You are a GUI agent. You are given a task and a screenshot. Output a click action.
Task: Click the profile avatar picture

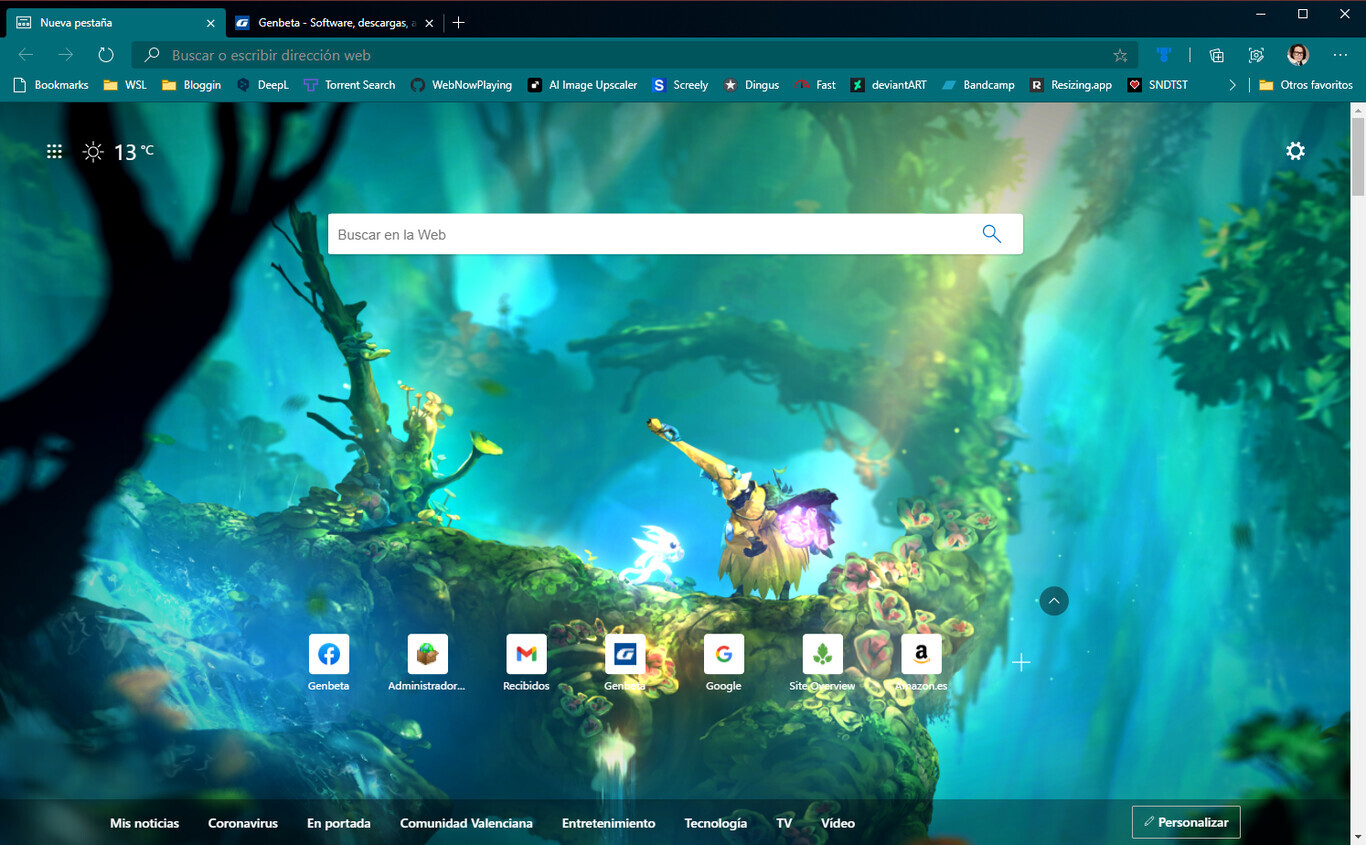1296,55
